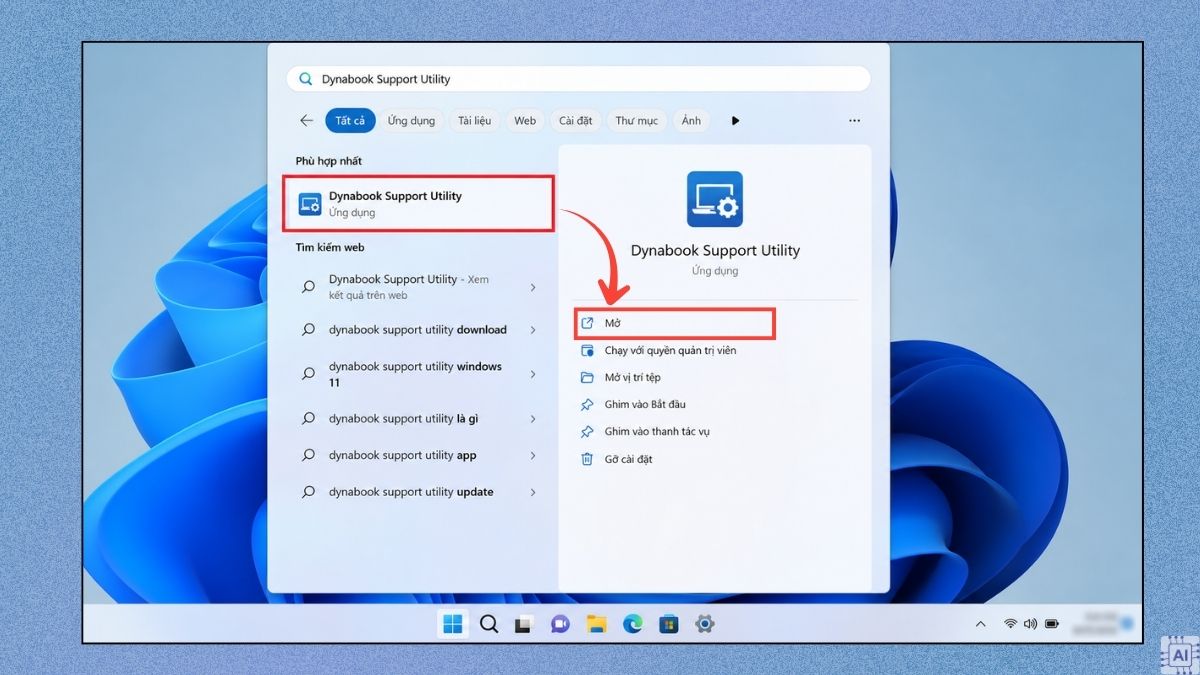This screenshot has height=675, width=1200.
Task: Expand chevron for utility windows 11 suggestion
Action: click(533, 374)
